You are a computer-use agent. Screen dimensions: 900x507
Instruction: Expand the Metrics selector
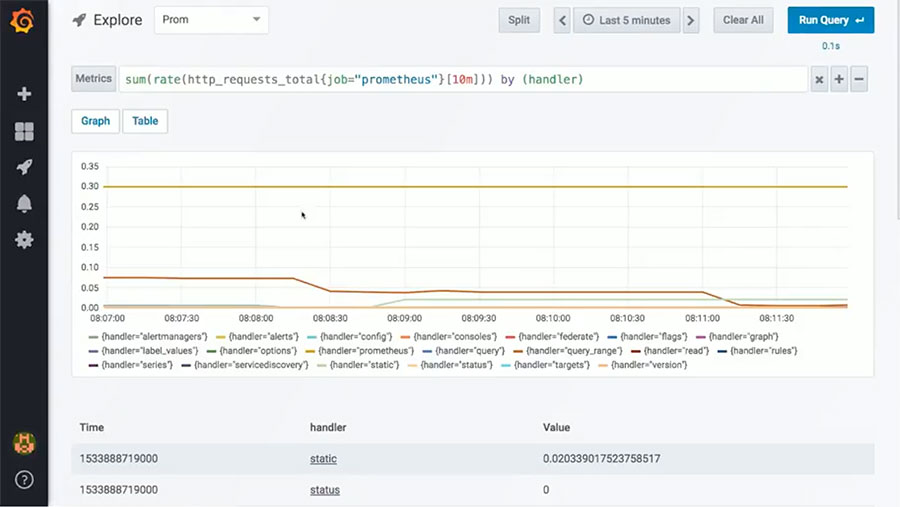94,79
